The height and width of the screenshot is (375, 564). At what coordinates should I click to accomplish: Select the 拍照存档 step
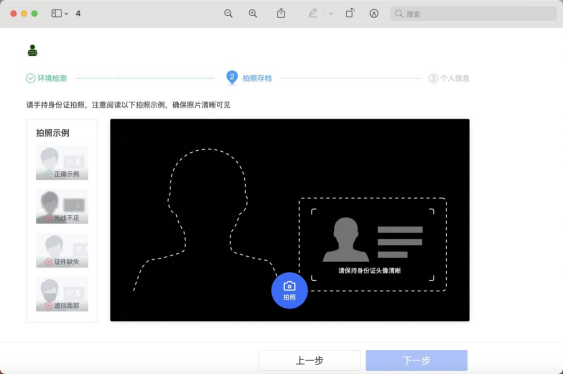tap(249, 78)
